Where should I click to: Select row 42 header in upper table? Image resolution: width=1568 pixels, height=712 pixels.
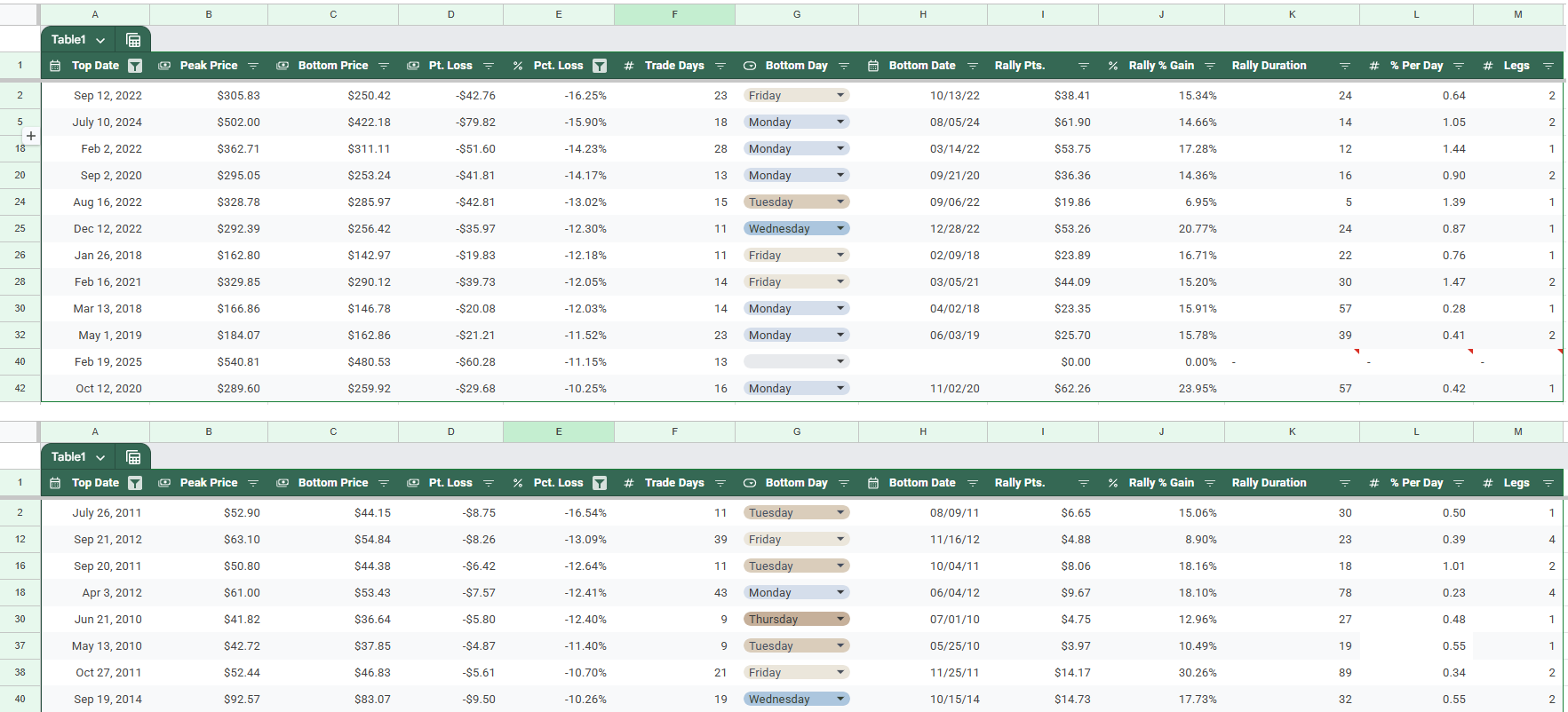click(x=20, y=388)
